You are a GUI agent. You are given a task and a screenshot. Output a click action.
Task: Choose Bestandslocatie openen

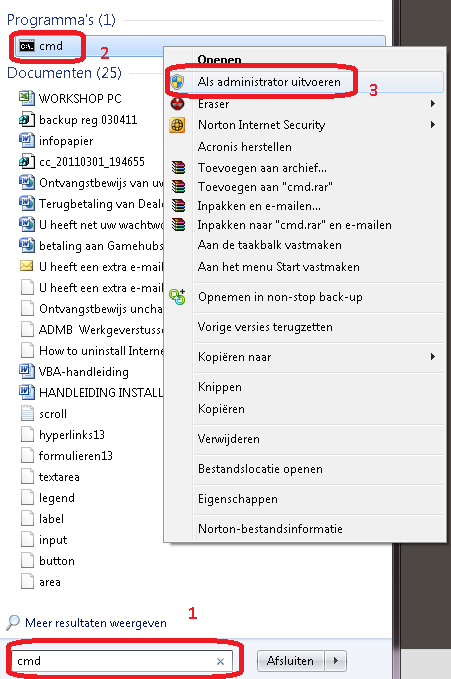pyautogui.click(x=260, y=469)
